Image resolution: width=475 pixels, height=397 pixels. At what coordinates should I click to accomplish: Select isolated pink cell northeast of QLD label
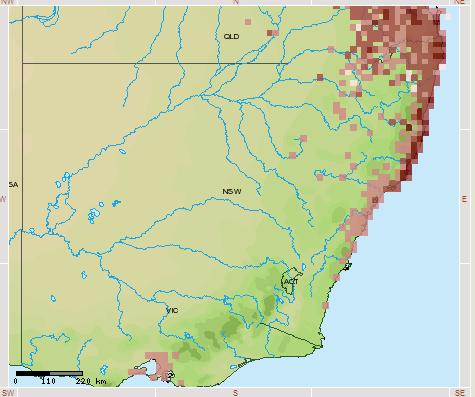coord(248,22)
